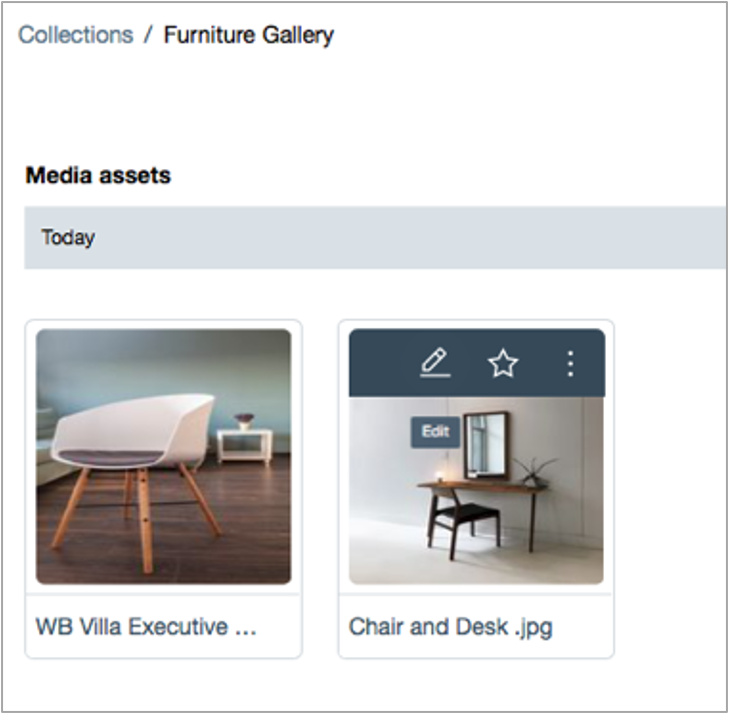Select the WB Villa Executive asset card footer
This screenshot has height=714, width=729.
click(x=164, y=626)
